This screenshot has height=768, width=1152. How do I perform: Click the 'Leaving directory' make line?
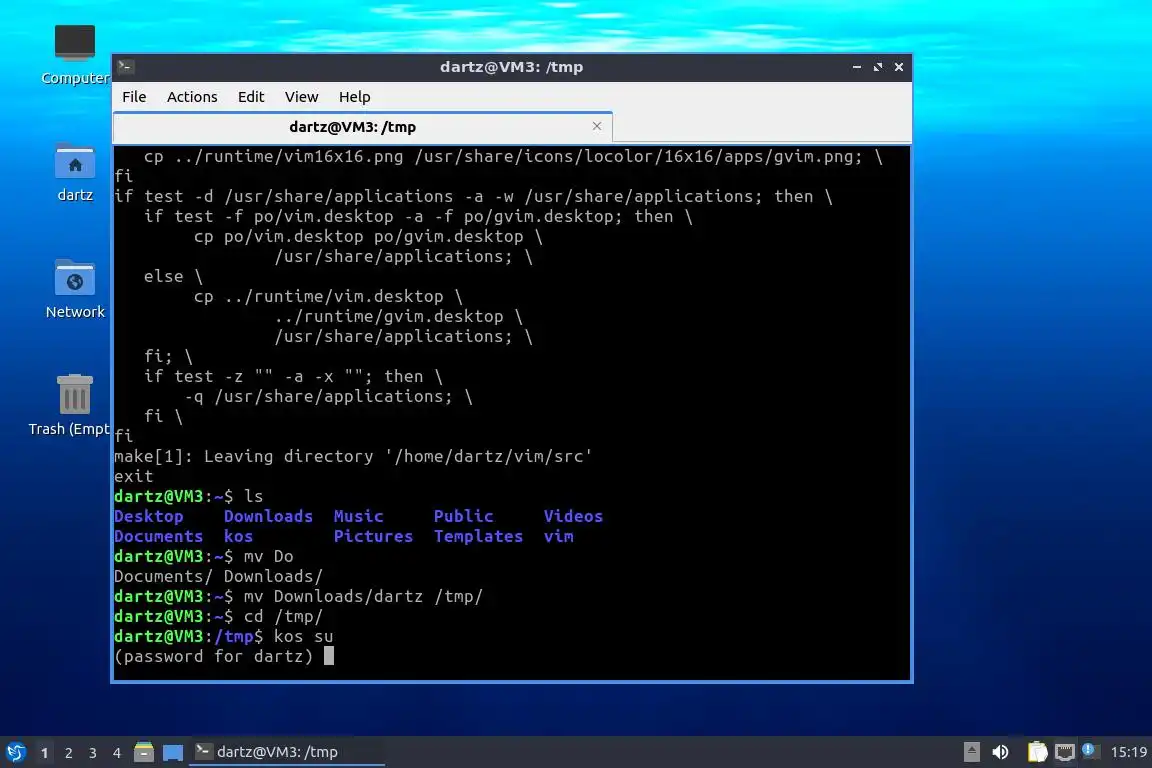pos(353,456)
